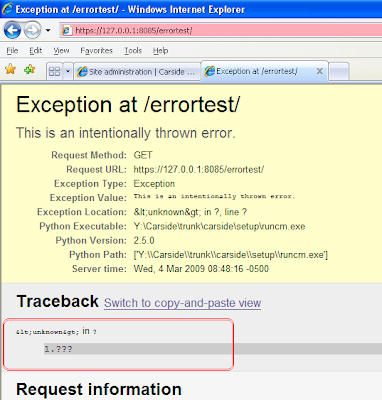Open Favorites Center star icon
Image resolution: width=382 pixels, height=400 pixels.
[x=10, y=69]
